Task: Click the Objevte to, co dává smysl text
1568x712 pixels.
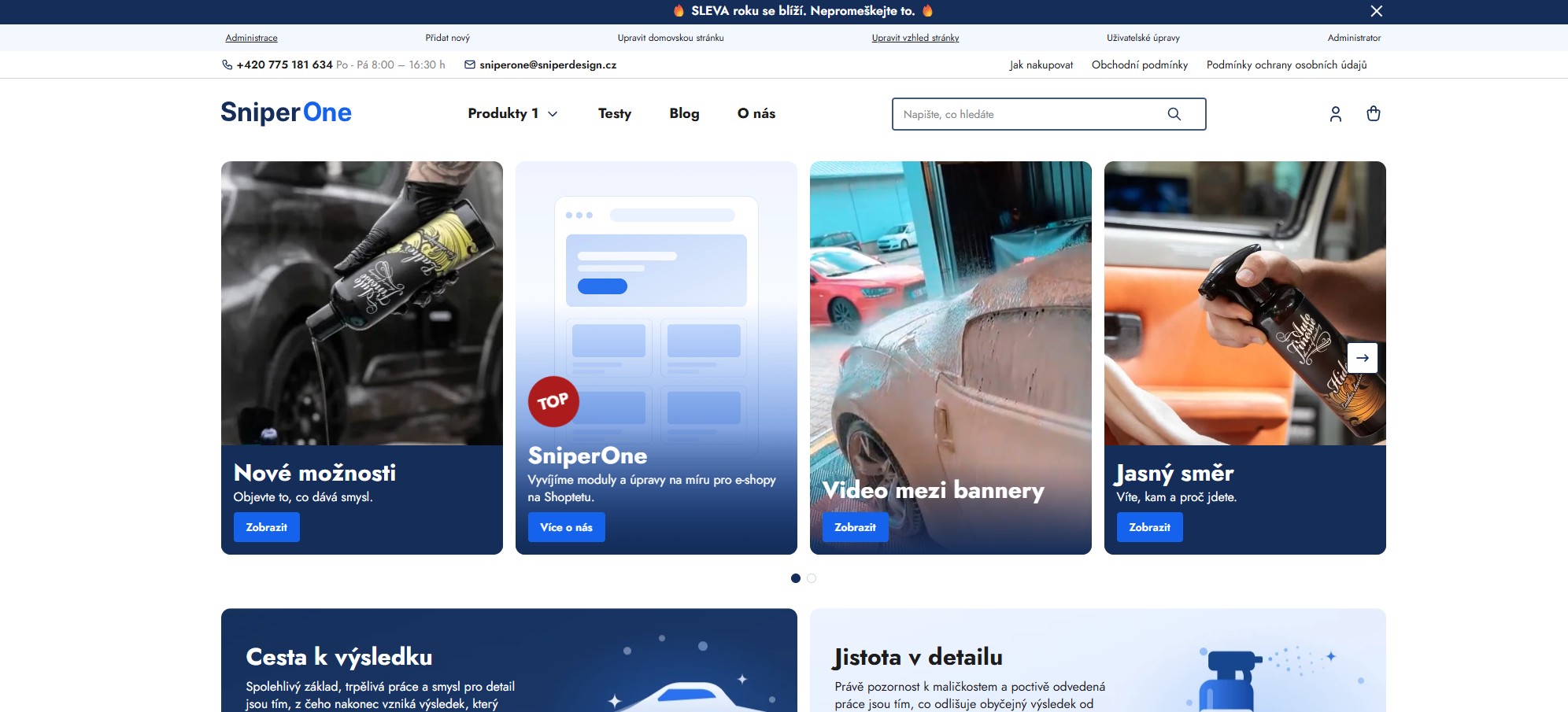Action: (x=303, y=497)
